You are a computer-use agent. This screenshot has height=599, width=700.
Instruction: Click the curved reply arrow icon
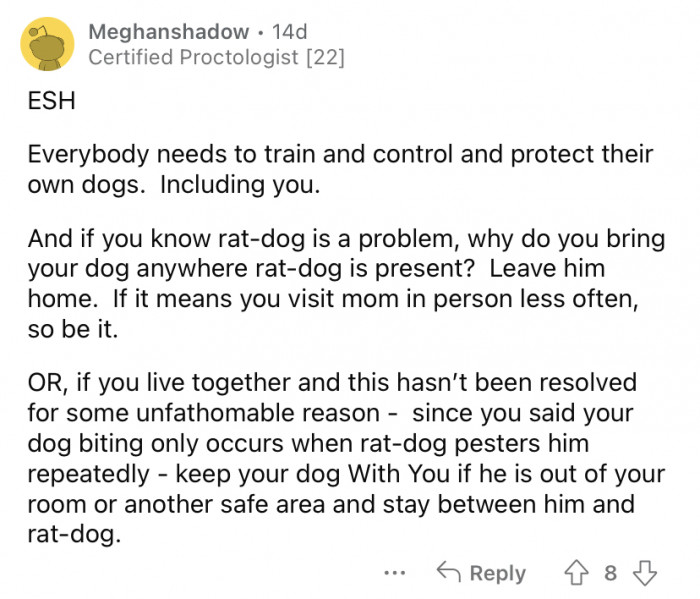pyautogui.click(x=448, y=573)
